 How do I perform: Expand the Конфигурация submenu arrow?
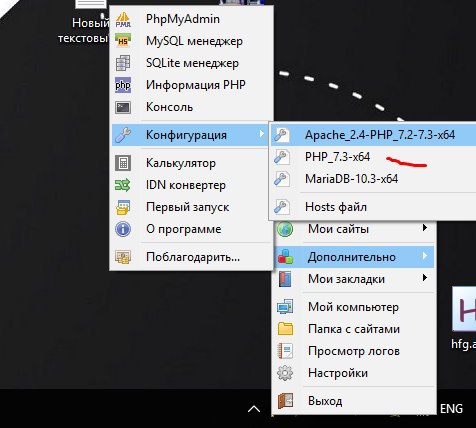(x=262, y=134)
